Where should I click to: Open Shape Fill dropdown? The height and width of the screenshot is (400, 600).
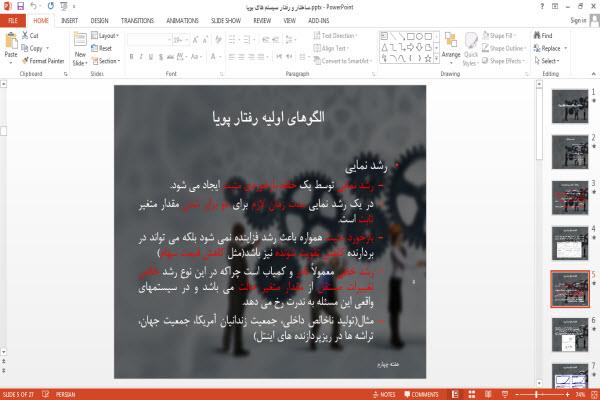point(499,36)
